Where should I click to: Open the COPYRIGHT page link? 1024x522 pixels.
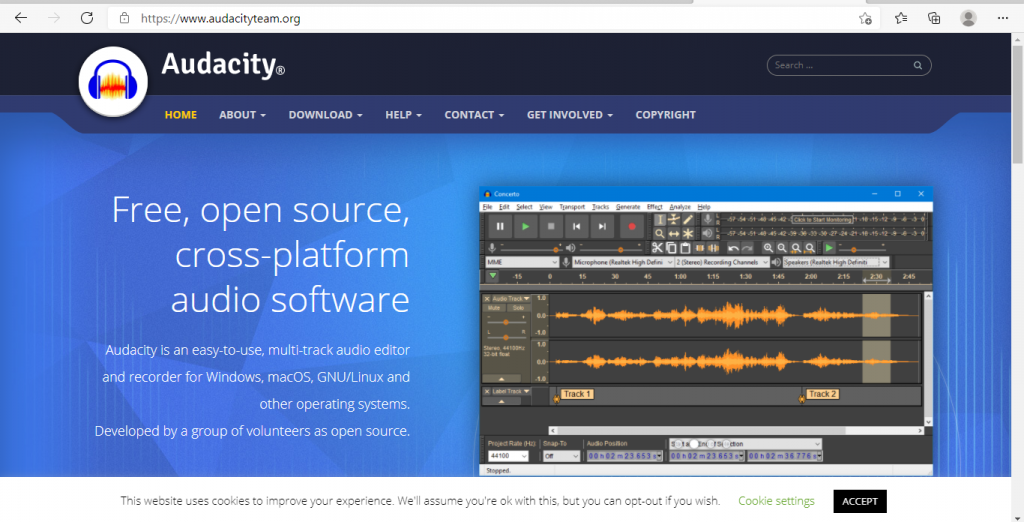(665, 114)
